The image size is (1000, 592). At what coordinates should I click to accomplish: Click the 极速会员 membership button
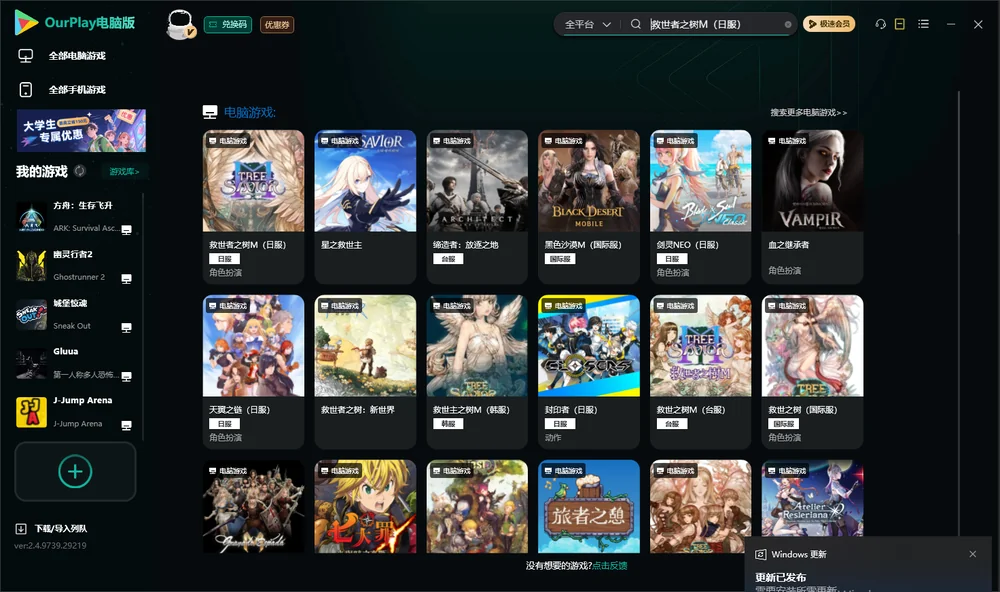coord(829,24)
